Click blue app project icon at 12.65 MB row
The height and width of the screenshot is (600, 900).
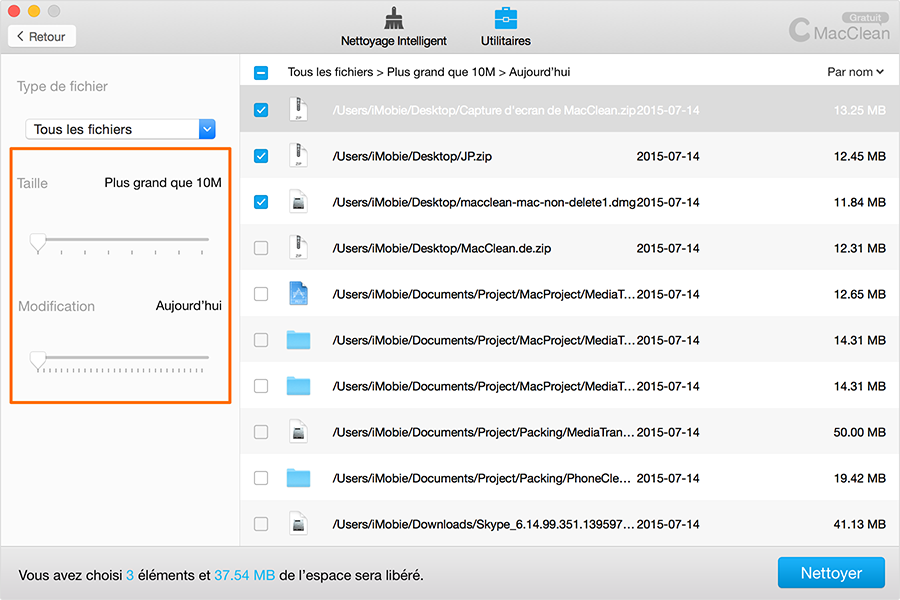(298, 293)
